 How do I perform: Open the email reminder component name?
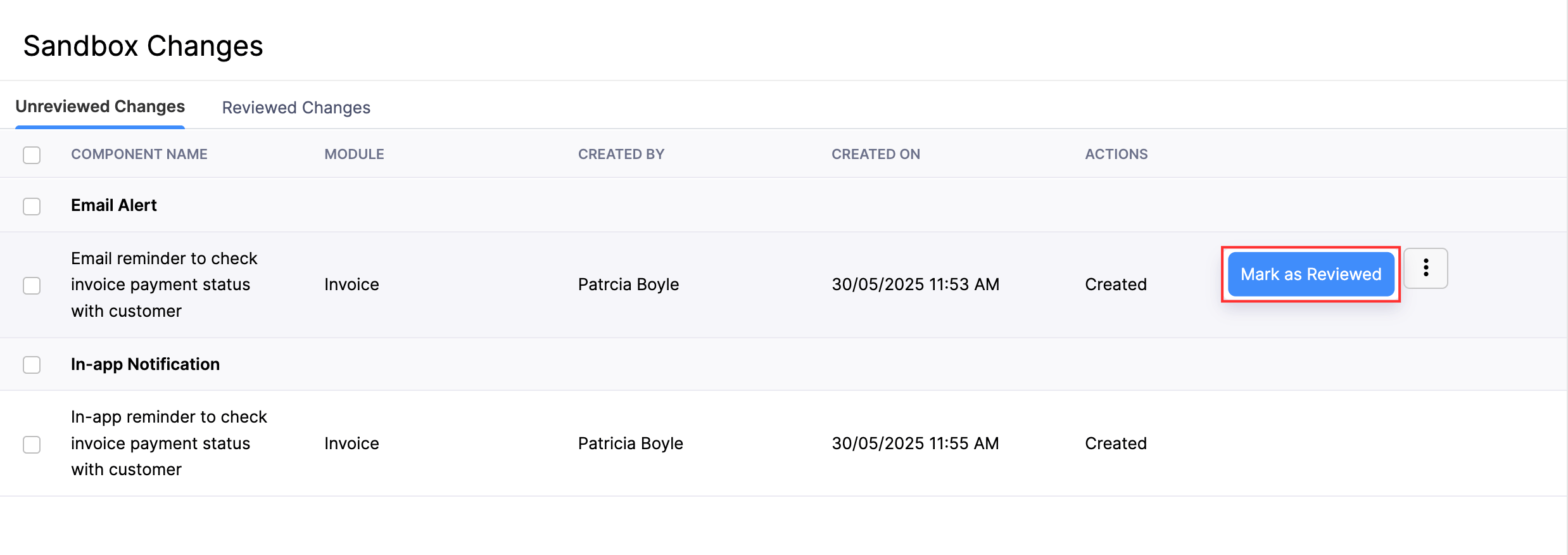click(165, 284)
